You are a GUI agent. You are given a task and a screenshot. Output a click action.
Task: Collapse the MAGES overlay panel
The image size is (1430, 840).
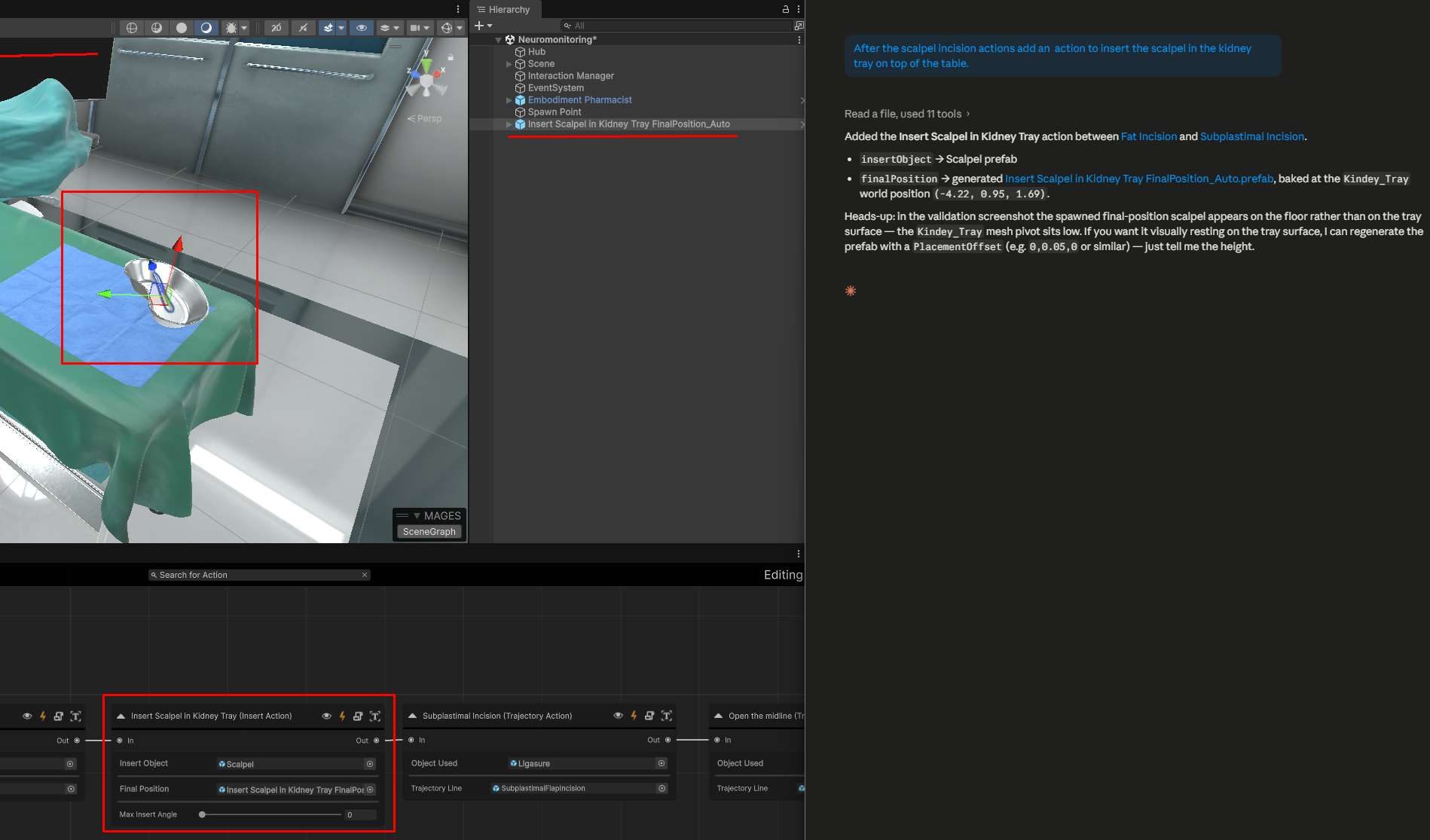(417, 516)
